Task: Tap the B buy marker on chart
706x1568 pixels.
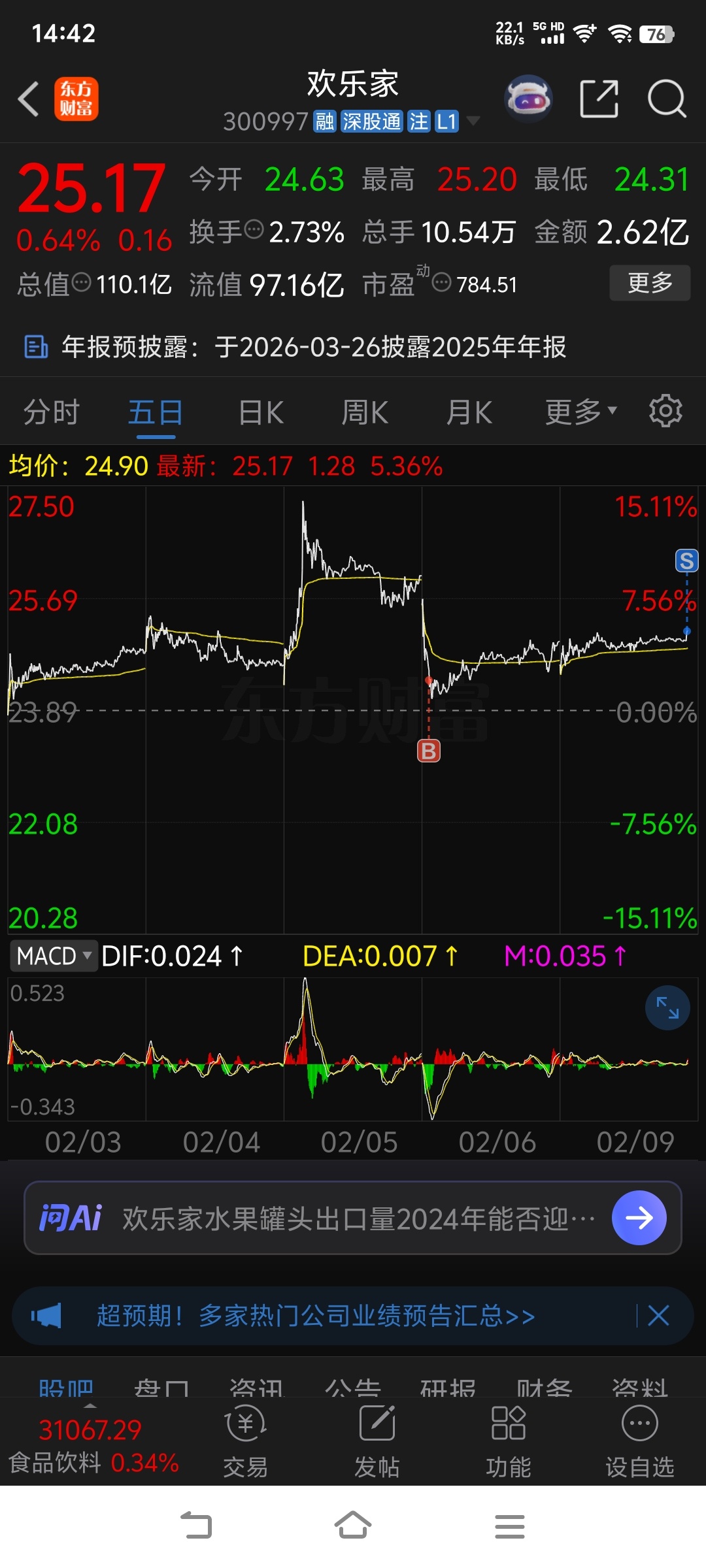Action: tap(429, 751)
